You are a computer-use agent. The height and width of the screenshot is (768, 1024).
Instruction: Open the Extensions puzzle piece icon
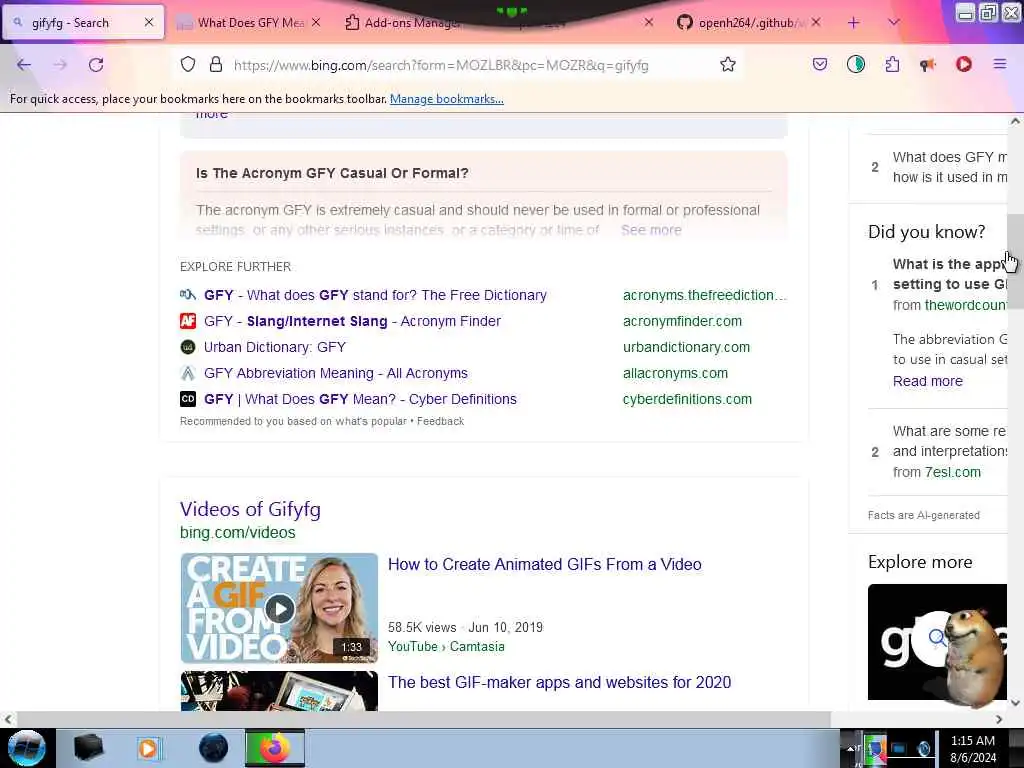coord(892,64)
